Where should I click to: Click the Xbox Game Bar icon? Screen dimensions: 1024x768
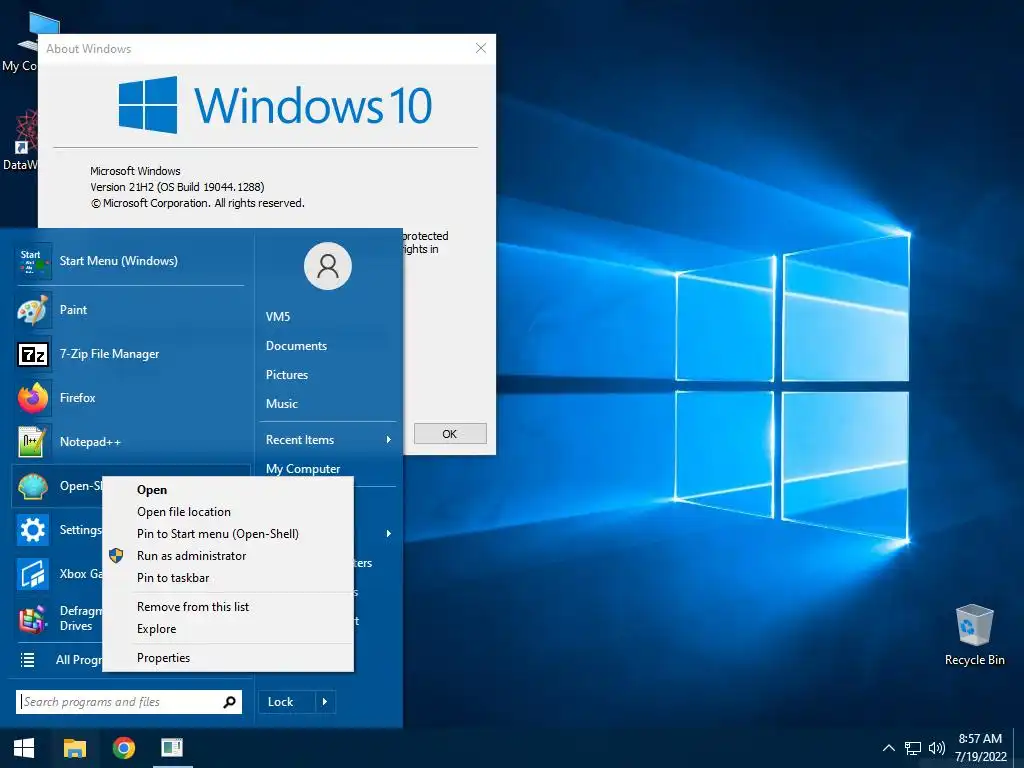point(33,574)
